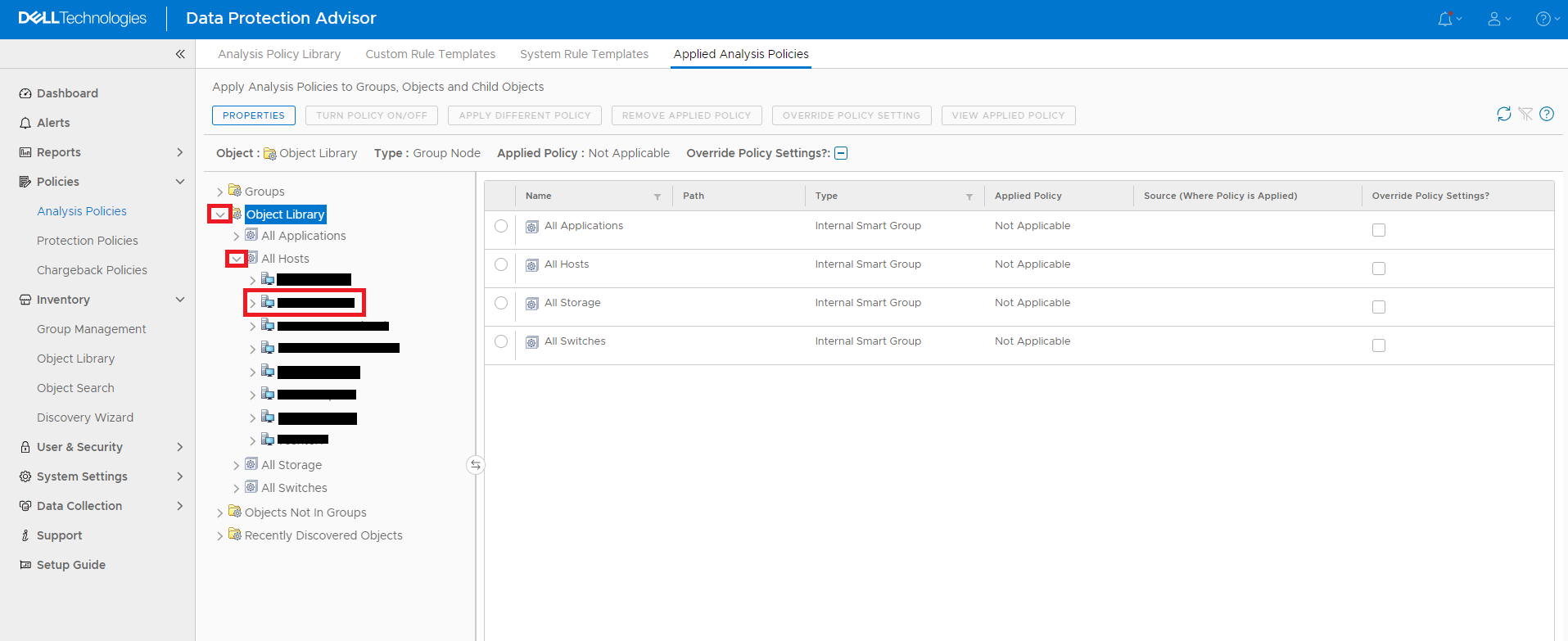Screen dimensions: 1568x641
Task: Click the All Hosts smart group icon in table
Action: 532,265
